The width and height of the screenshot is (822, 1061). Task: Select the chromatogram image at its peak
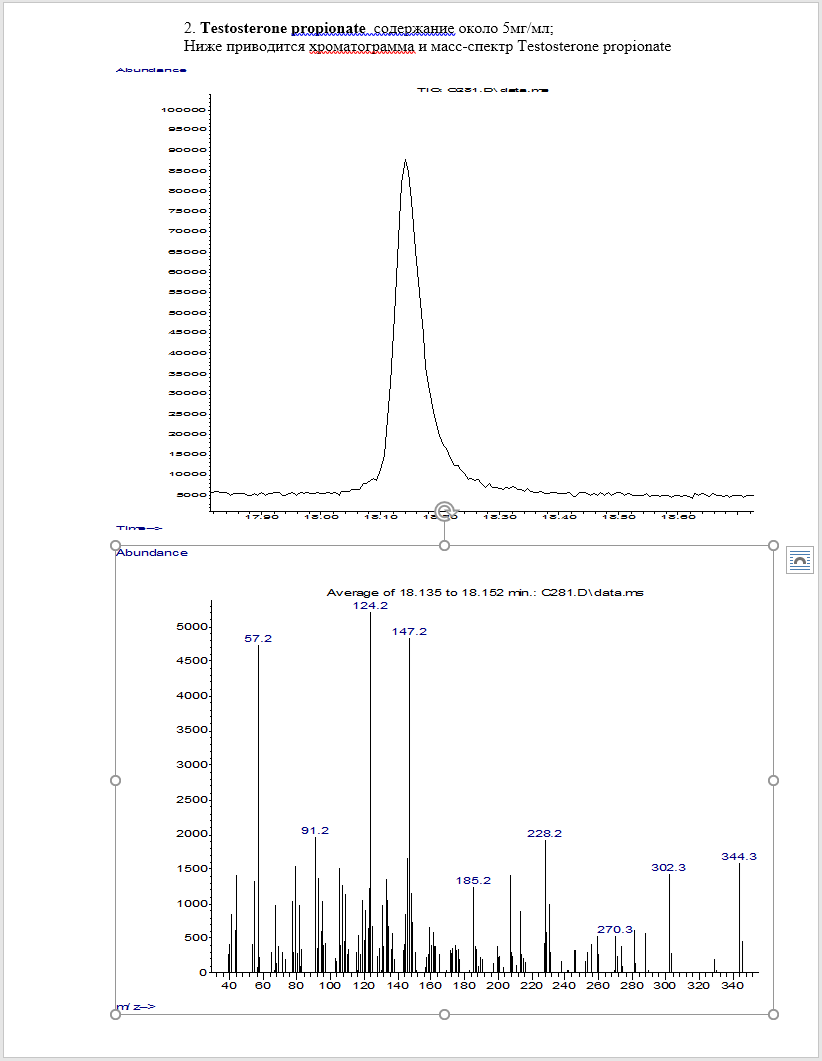click(x=405, y=162)
